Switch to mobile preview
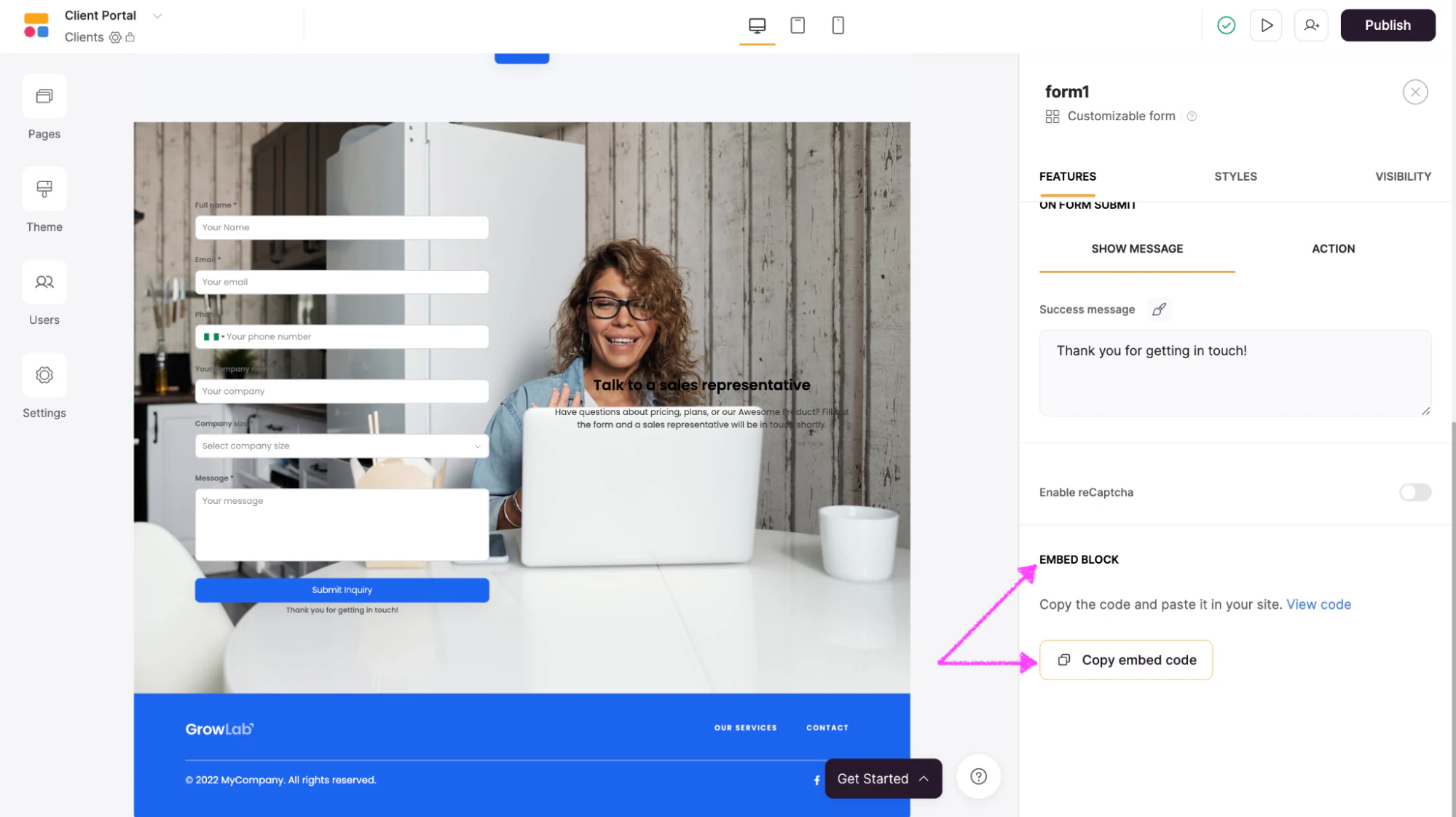This screenshot has width=1456, height=817. 838,25
